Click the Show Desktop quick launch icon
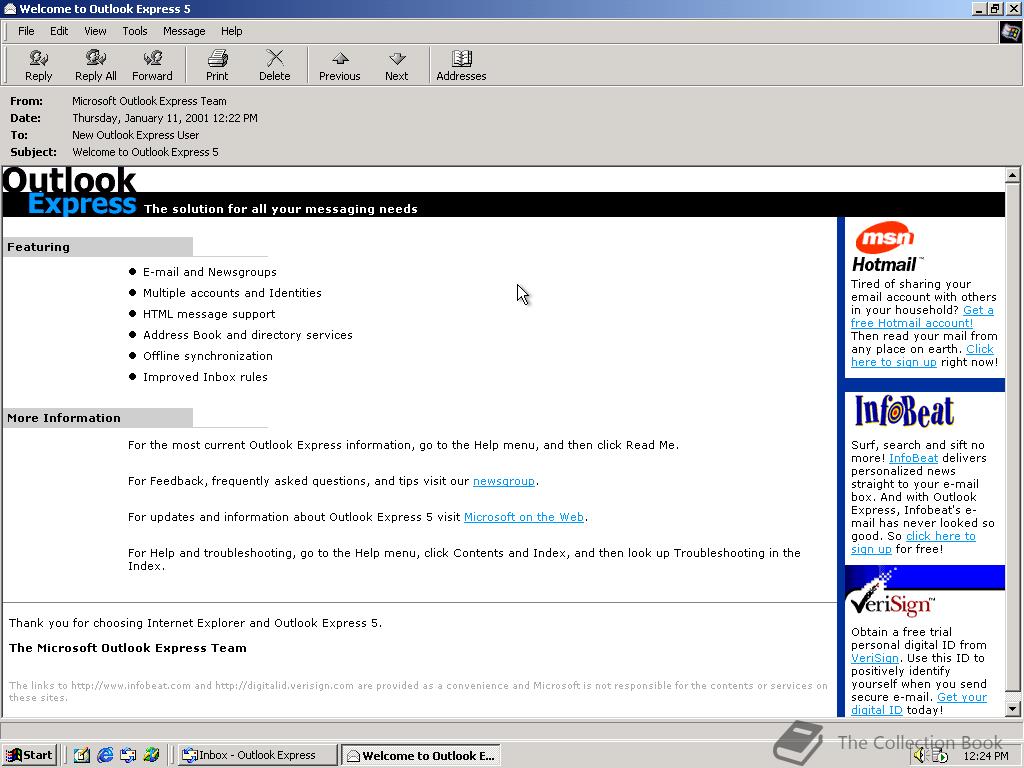The image size is (1024, 768). (82, 755)
